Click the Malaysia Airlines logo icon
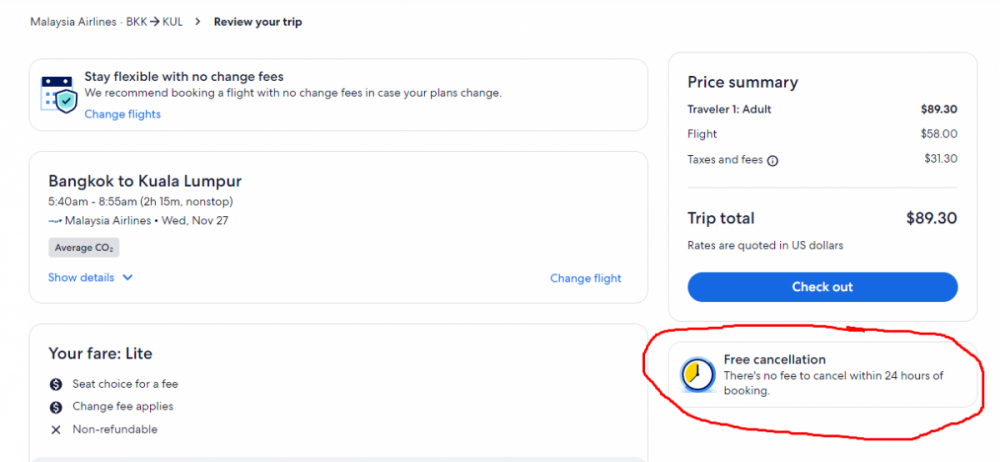This screenshot has width=1000, height=462. [x=55, y=221]
